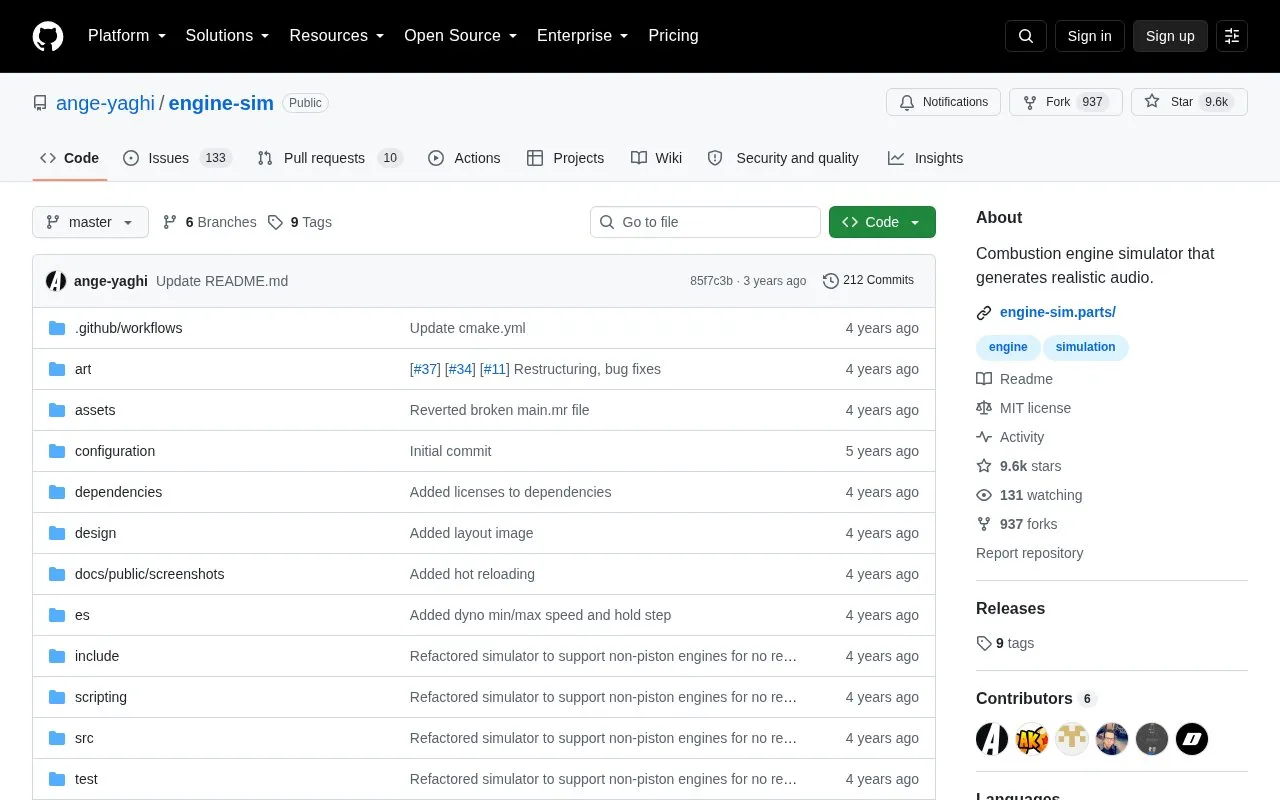Open the dependencies folder
The height and width of the screenshot is (800, 1280).
coord(118,492)
